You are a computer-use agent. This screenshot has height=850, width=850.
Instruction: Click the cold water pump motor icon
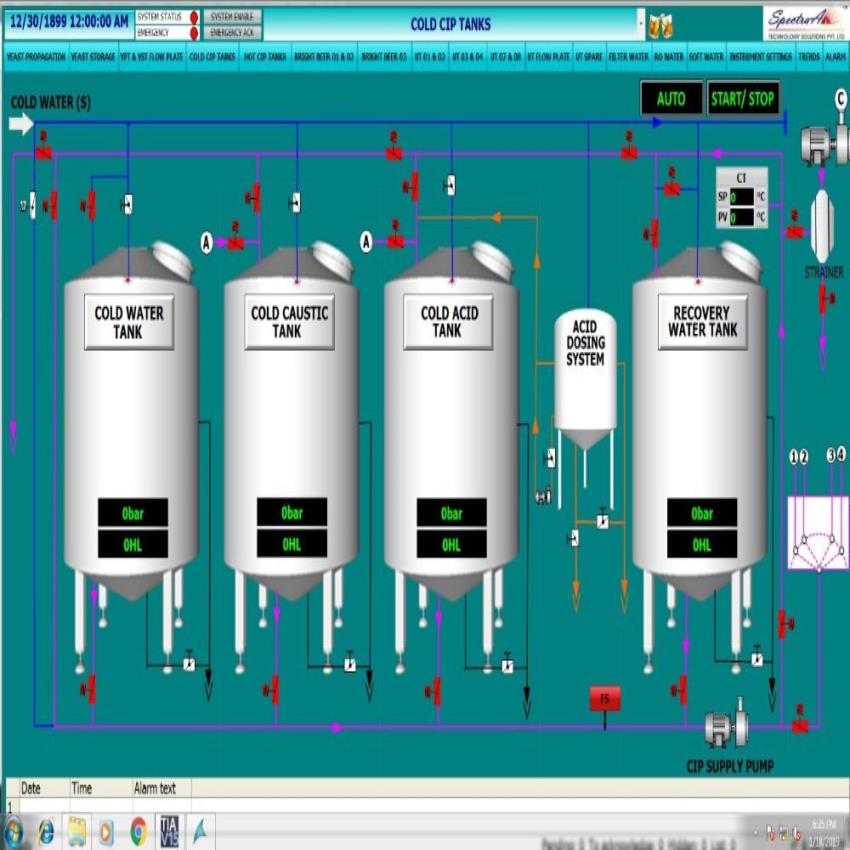pos(823,141)
